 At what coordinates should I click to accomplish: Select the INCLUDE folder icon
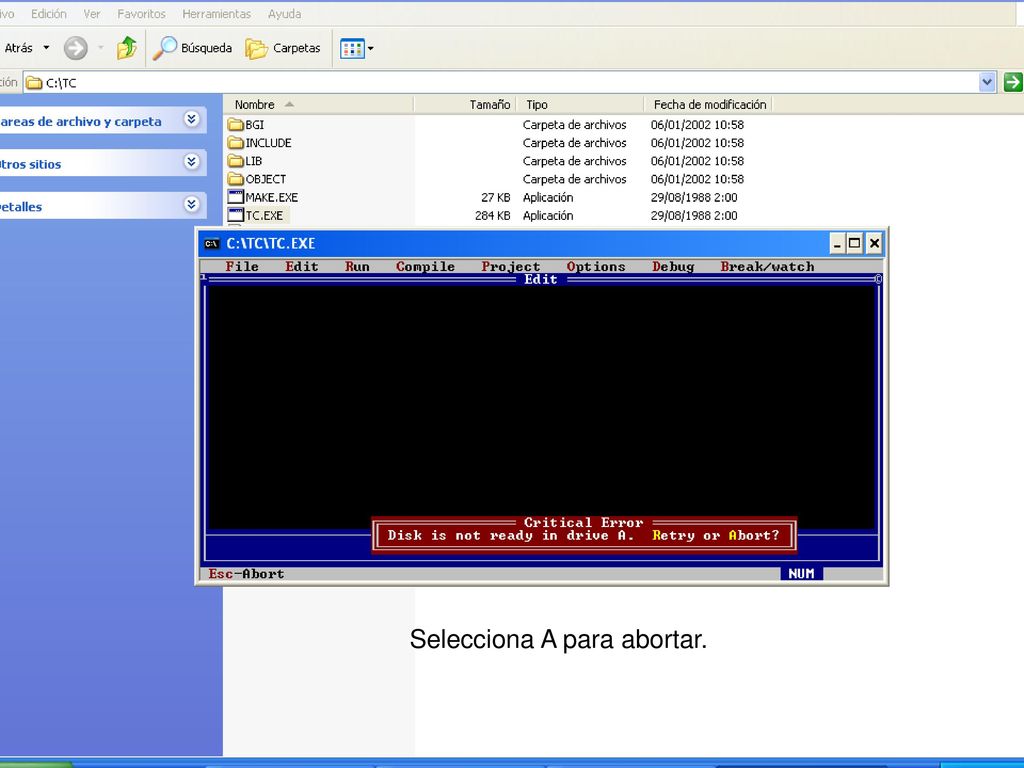point(236,143)
